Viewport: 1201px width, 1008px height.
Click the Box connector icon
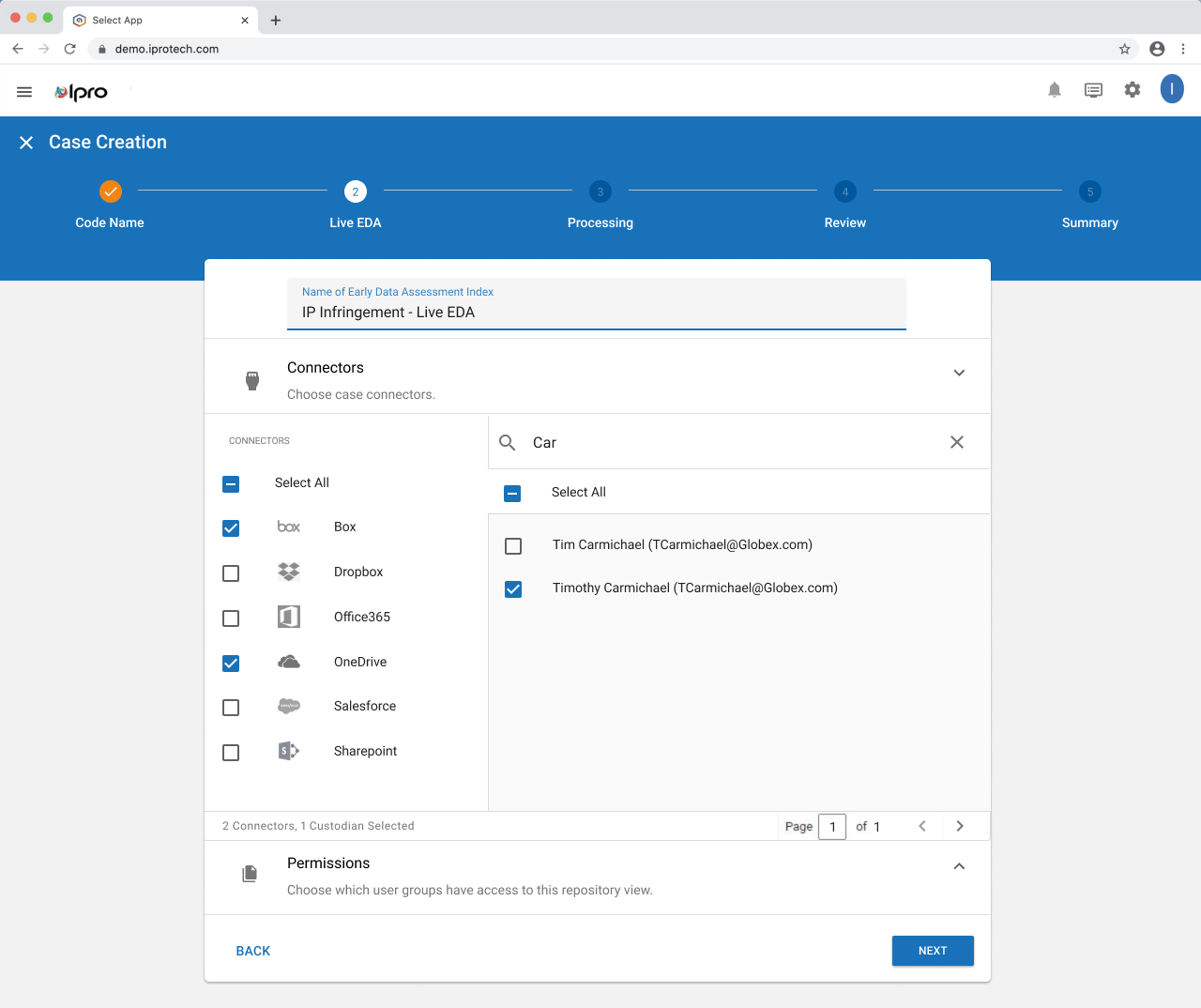(x=288, y=527)
